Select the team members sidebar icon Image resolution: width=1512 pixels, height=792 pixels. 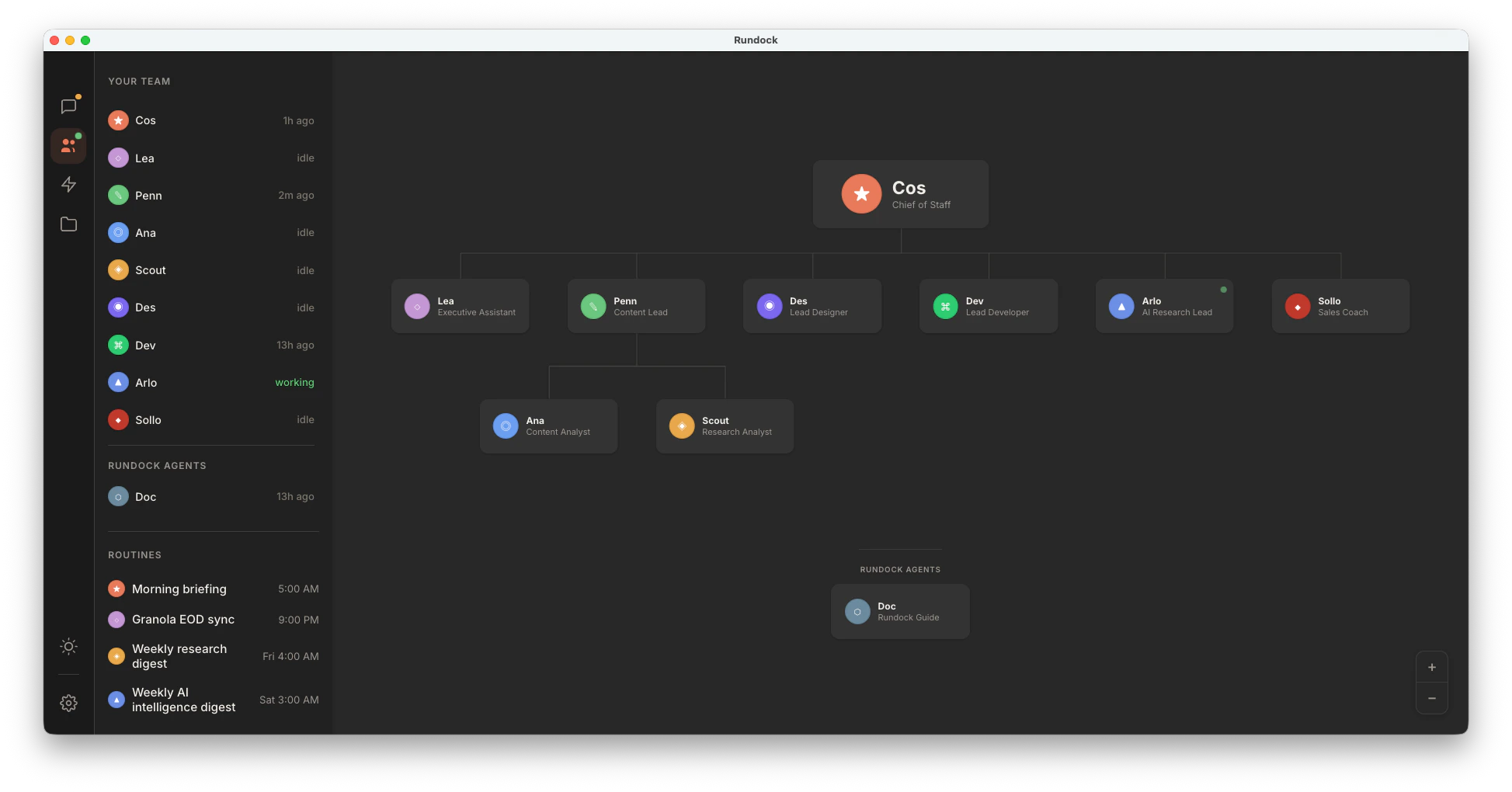pyautogui.click(x=68, y=145)
